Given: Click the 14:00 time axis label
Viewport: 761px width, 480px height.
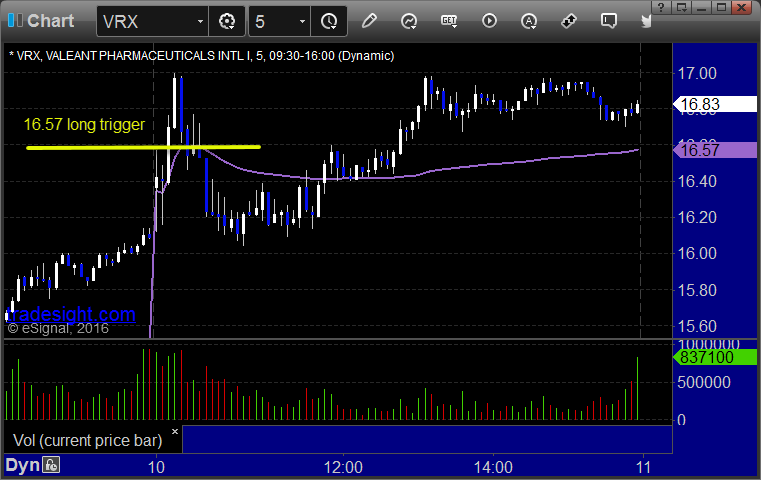Looking at the screenshot, I should (x=493, y=467).
